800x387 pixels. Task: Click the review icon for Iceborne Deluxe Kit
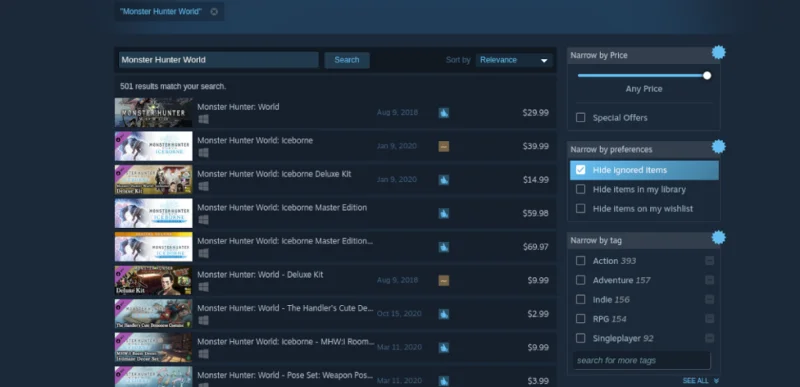[x=444, y=180]
